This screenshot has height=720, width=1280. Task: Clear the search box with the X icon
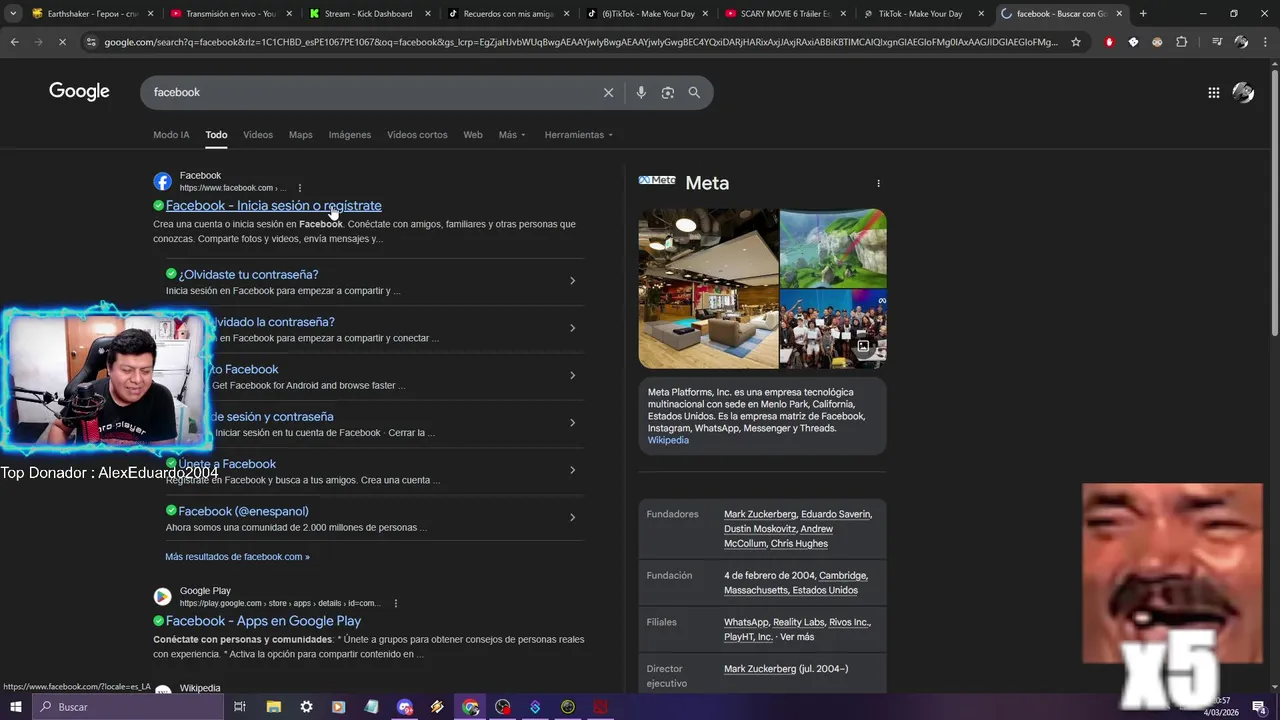tap(608, 92)
